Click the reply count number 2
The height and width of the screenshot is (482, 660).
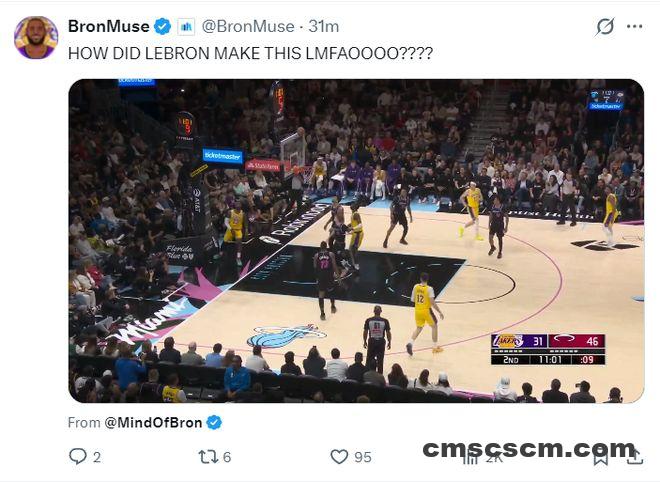tap(97, 457)
